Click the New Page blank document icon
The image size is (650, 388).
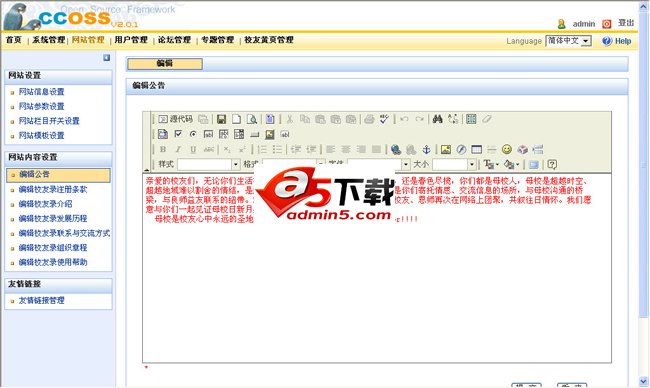click(x=236, y=119)
